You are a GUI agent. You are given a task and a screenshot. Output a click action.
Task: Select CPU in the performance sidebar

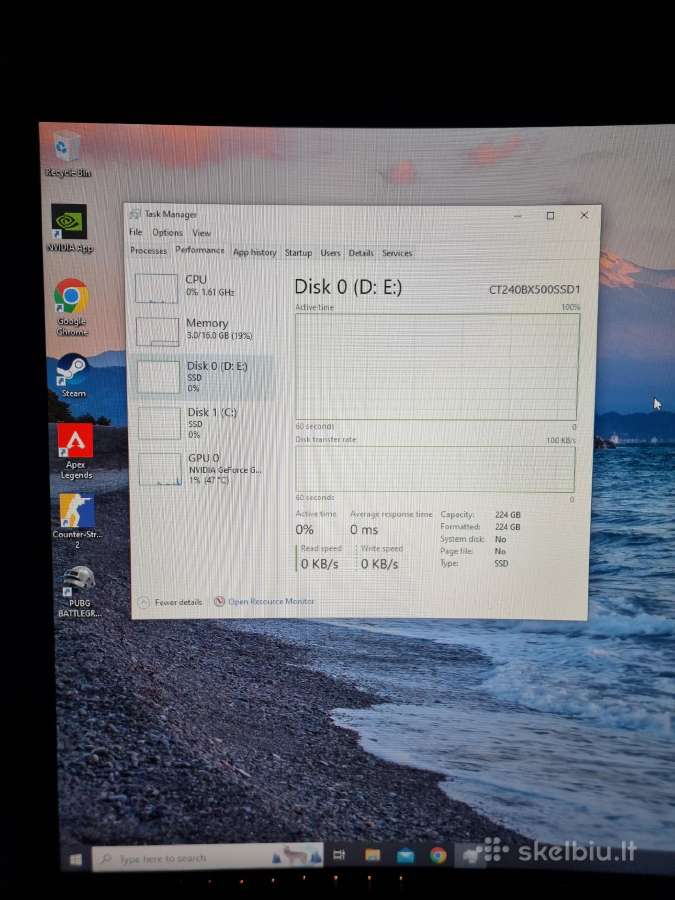point(203,286)
